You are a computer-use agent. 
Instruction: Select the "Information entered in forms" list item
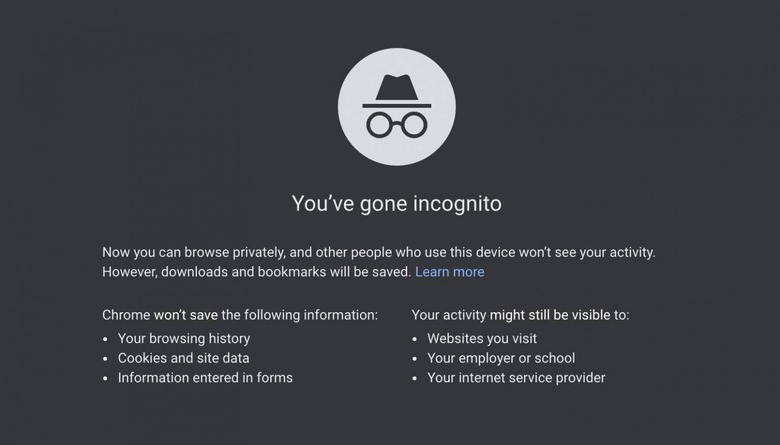[x=205, y=378]
